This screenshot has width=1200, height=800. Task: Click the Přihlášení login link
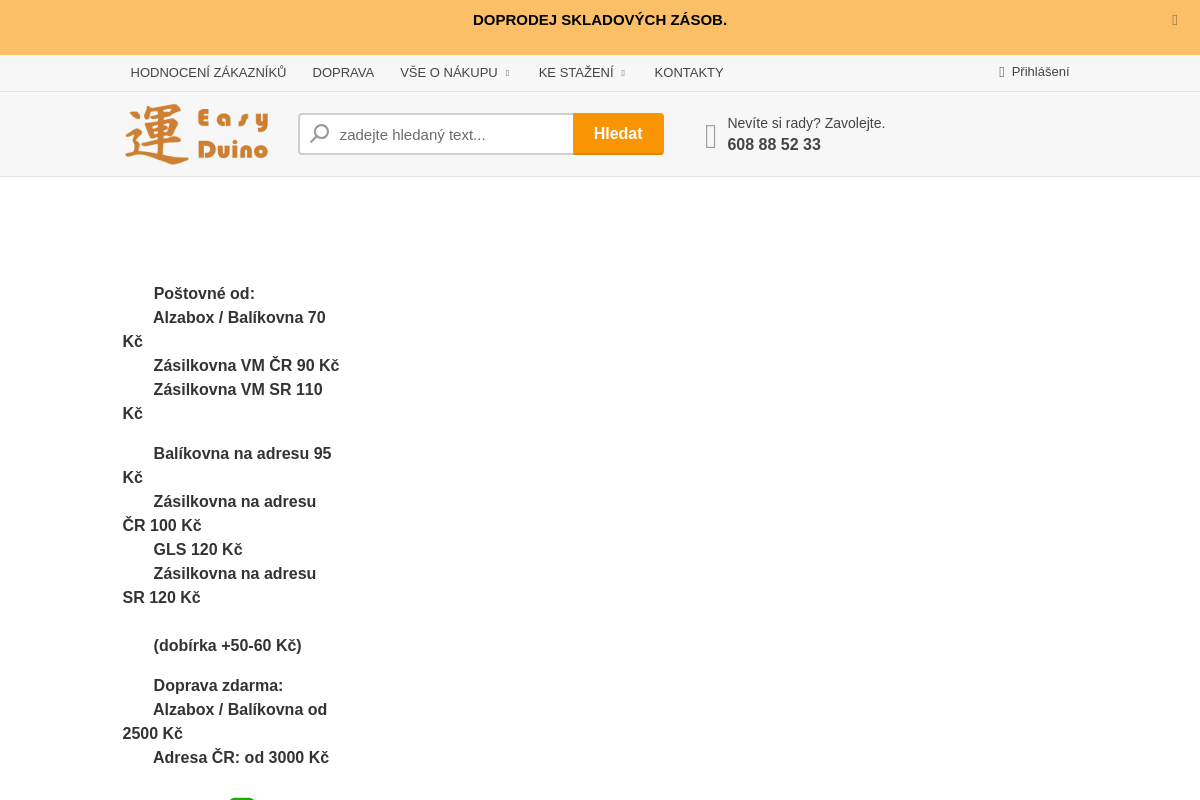click(x=1040, y=72)
